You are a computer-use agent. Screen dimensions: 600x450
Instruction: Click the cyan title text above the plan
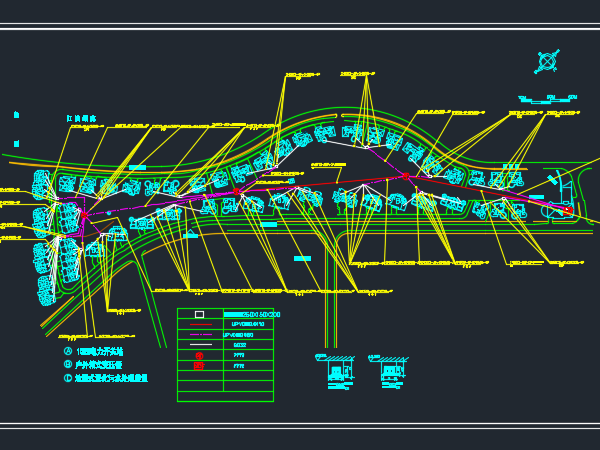pyautogui.click(x=82, y=119)
